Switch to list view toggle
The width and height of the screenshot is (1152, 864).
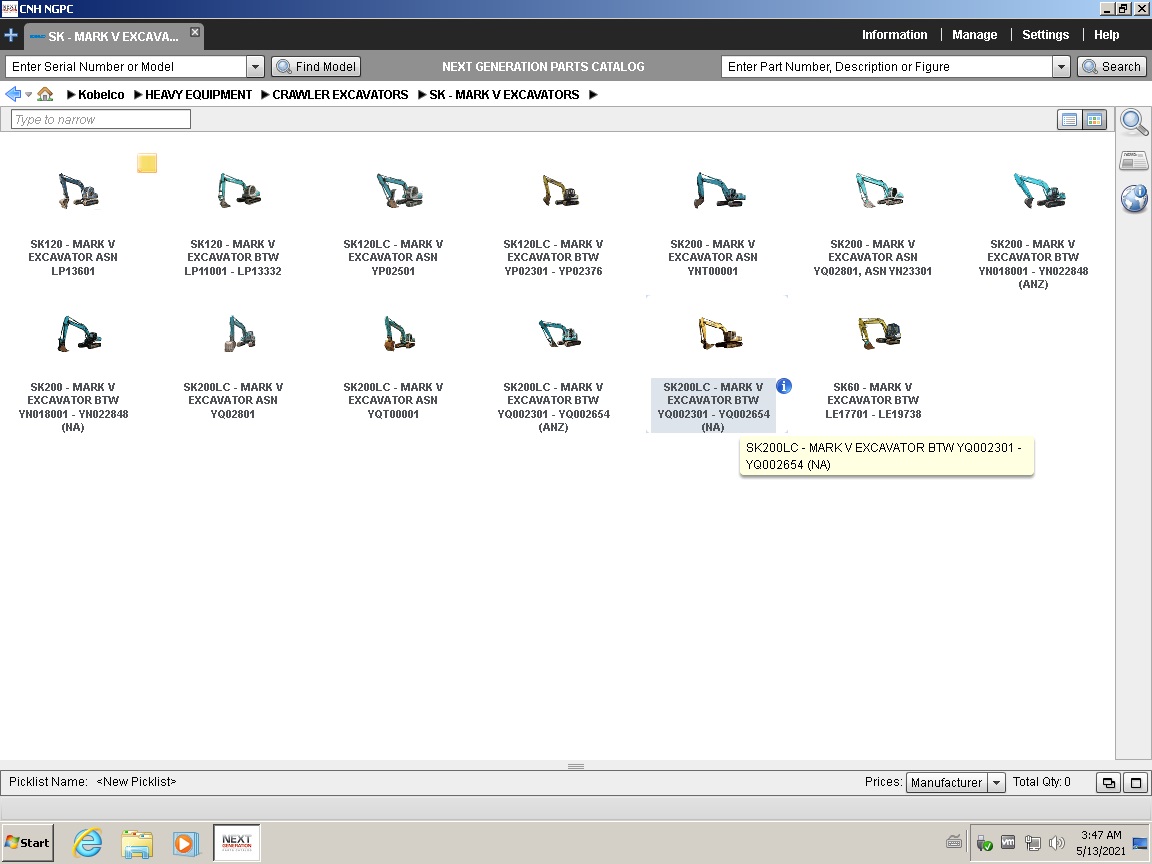click(1070, 120)
